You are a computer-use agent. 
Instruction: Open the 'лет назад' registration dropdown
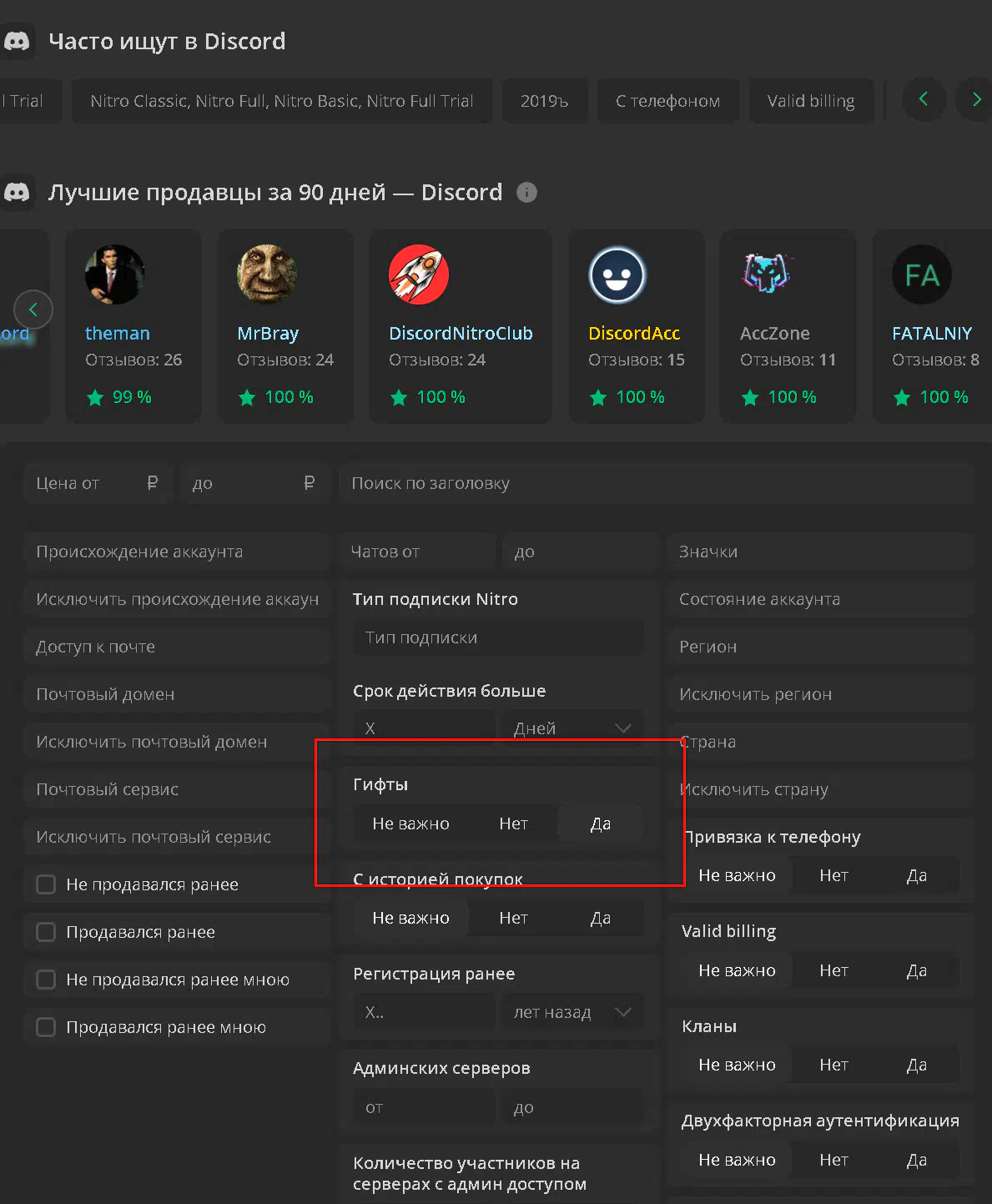pyautogui.click(x=572, y=1012)
